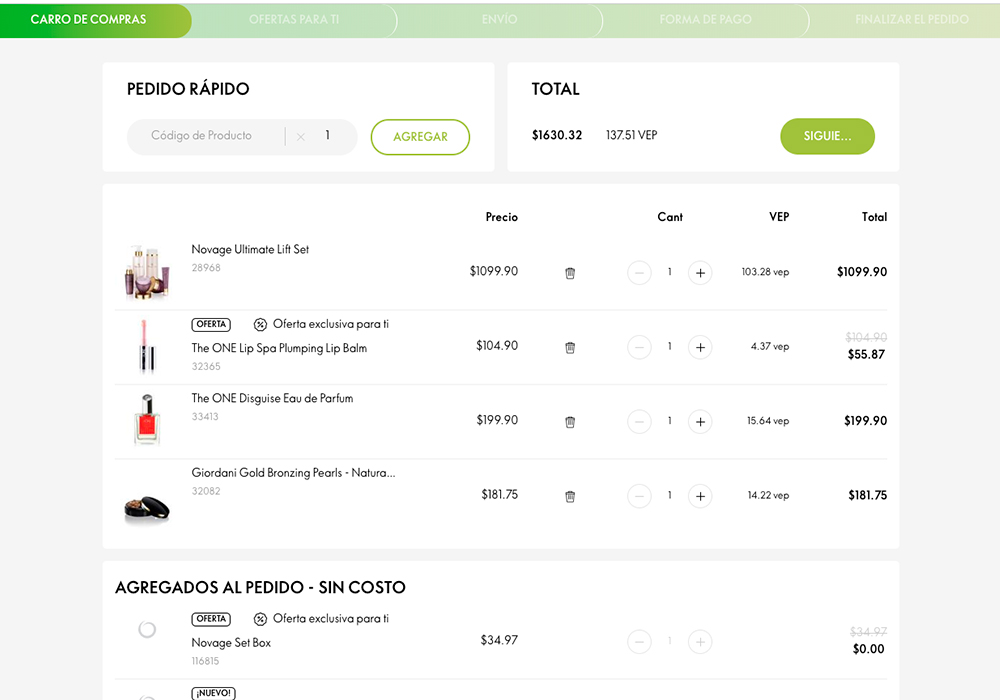Click trash icon for The ONE Disguise Eau de Parfum
Viewport: 1000px width, 700px height.
point(570,421)
